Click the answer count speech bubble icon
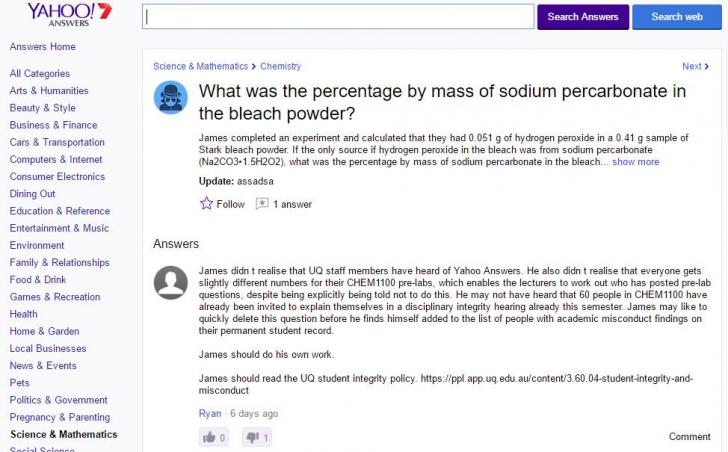The image size is (728, 452). 262,204
